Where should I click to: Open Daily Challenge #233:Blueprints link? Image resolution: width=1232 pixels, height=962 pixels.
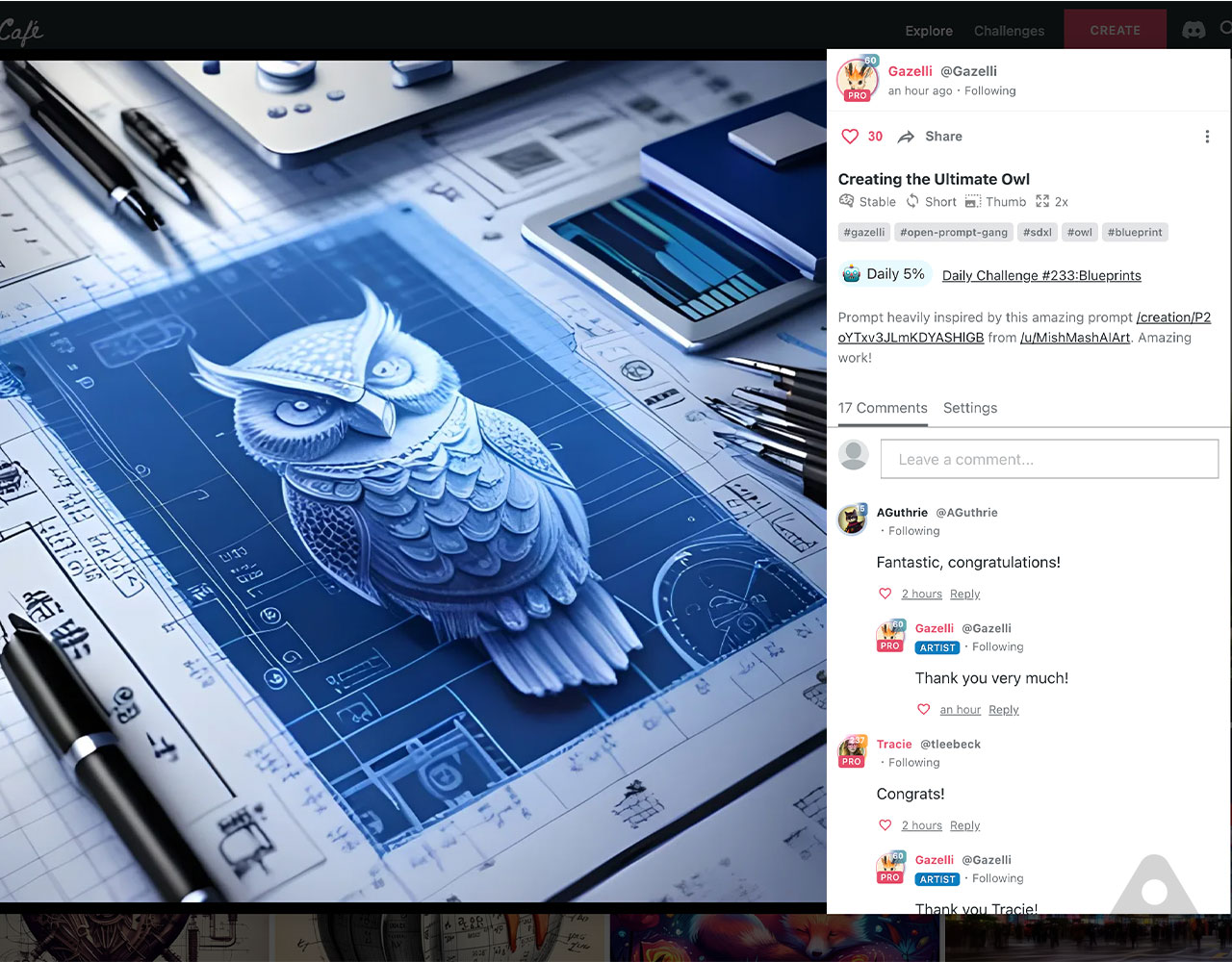(1041, 275)
